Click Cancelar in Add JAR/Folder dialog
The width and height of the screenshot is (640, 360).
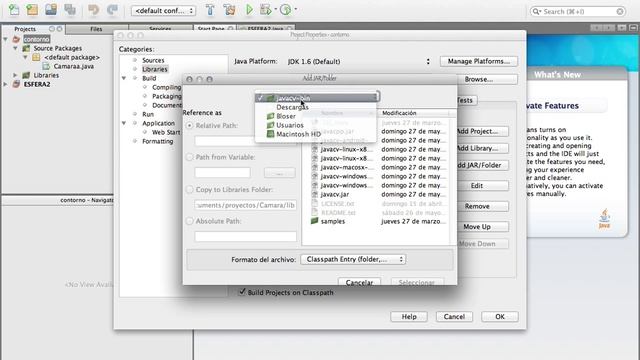click(359, 282)
